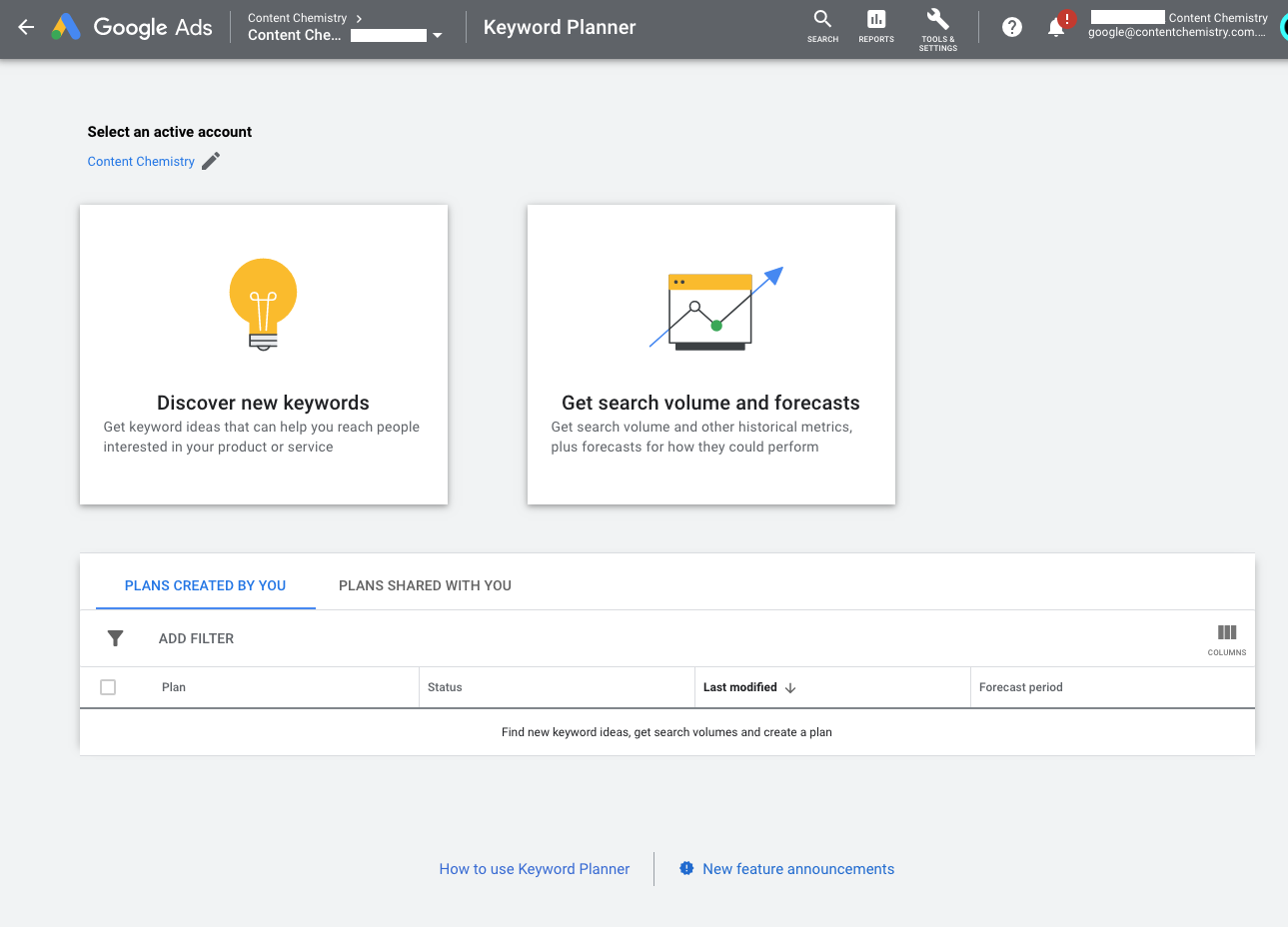Screen dimensions: 1288x927
Task: Sort by the Status column header
Action: coord(445,687)
